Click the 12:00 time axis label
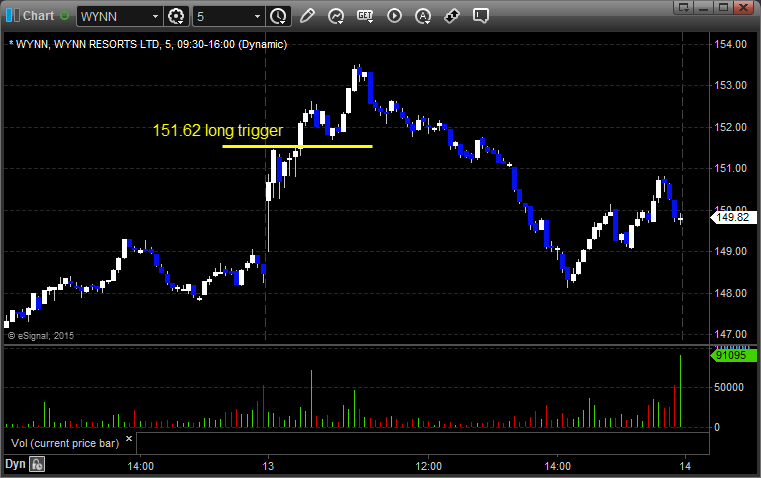The height and width of the screenshot is (478, 761). tap(429, 466)
